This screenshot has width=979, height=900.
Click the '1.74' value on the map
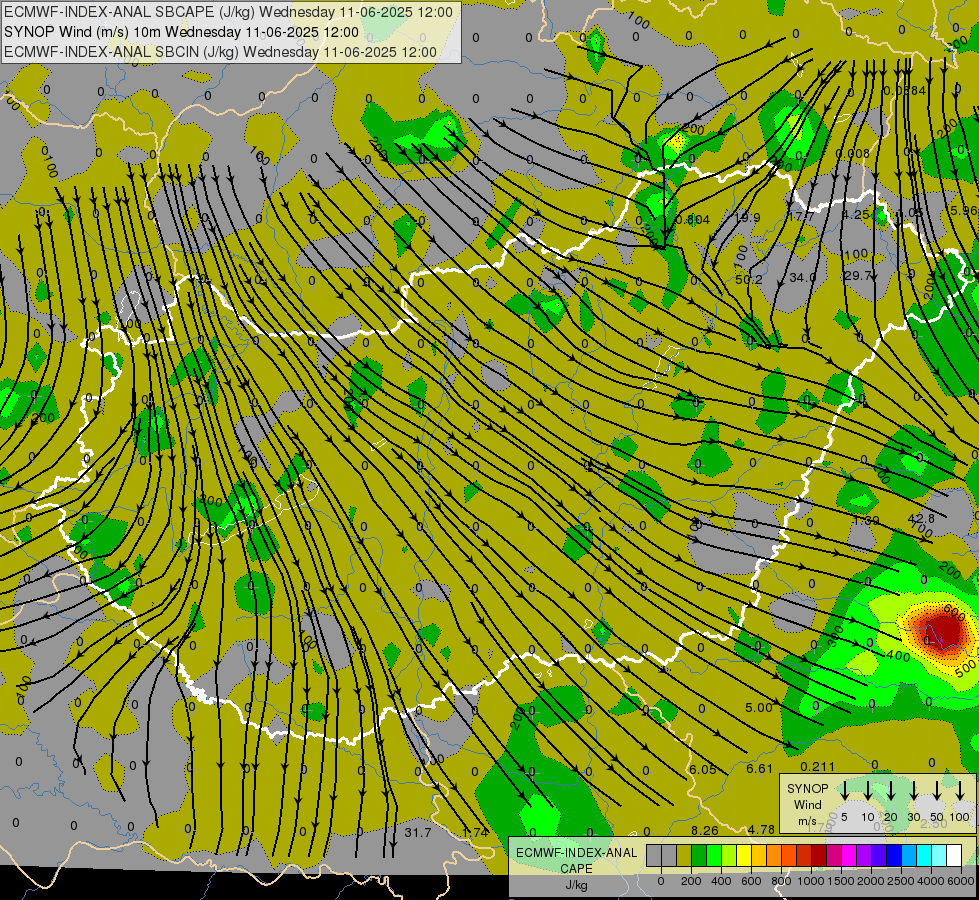475,833
